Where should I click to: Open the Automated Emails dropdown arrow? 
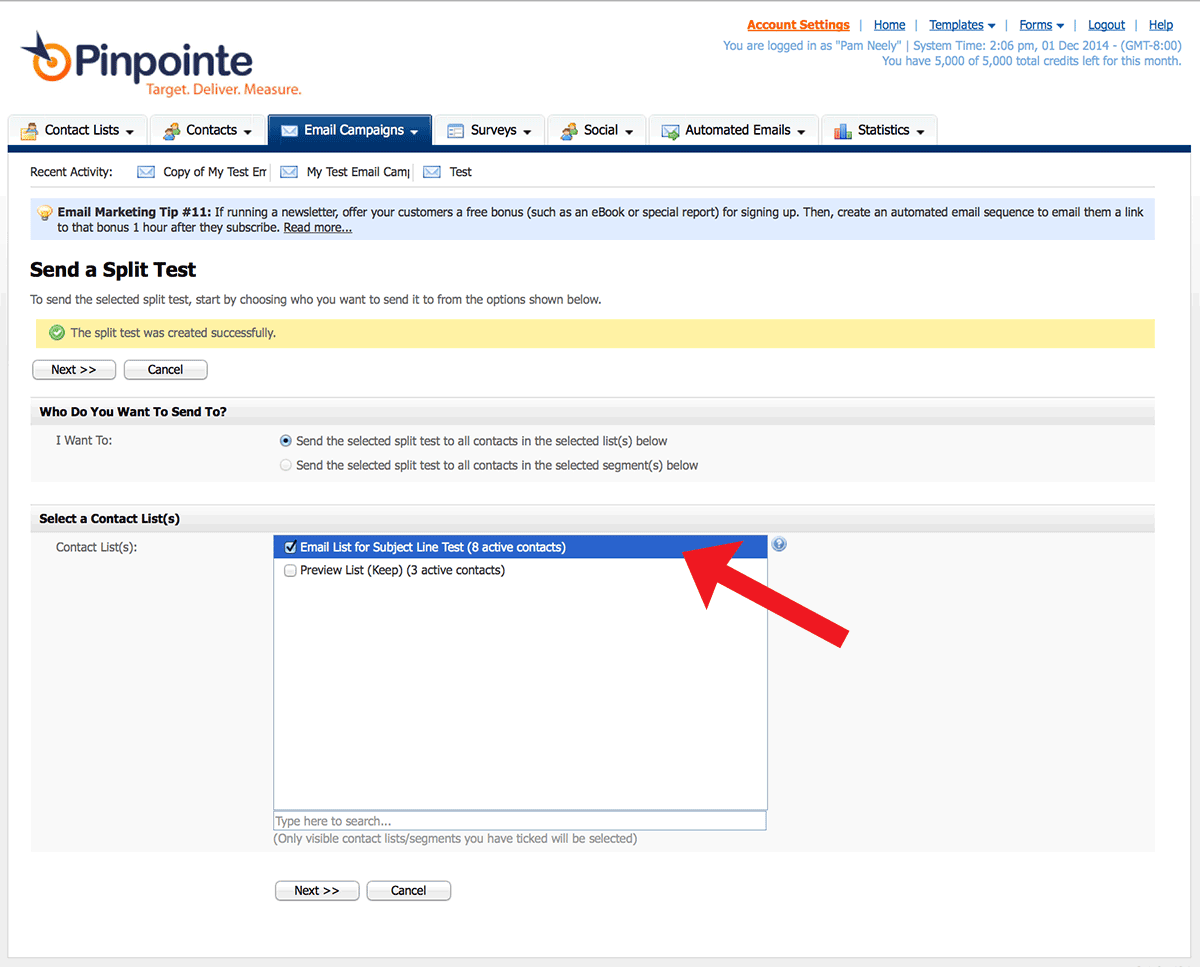pyautogui.click(x=801, y=132)
